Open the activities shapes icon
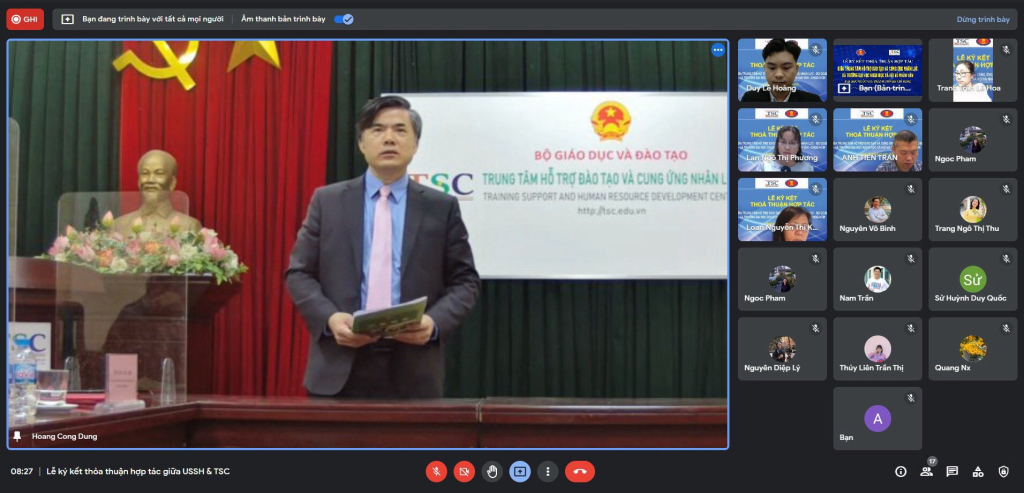 (x=978, y=471)
